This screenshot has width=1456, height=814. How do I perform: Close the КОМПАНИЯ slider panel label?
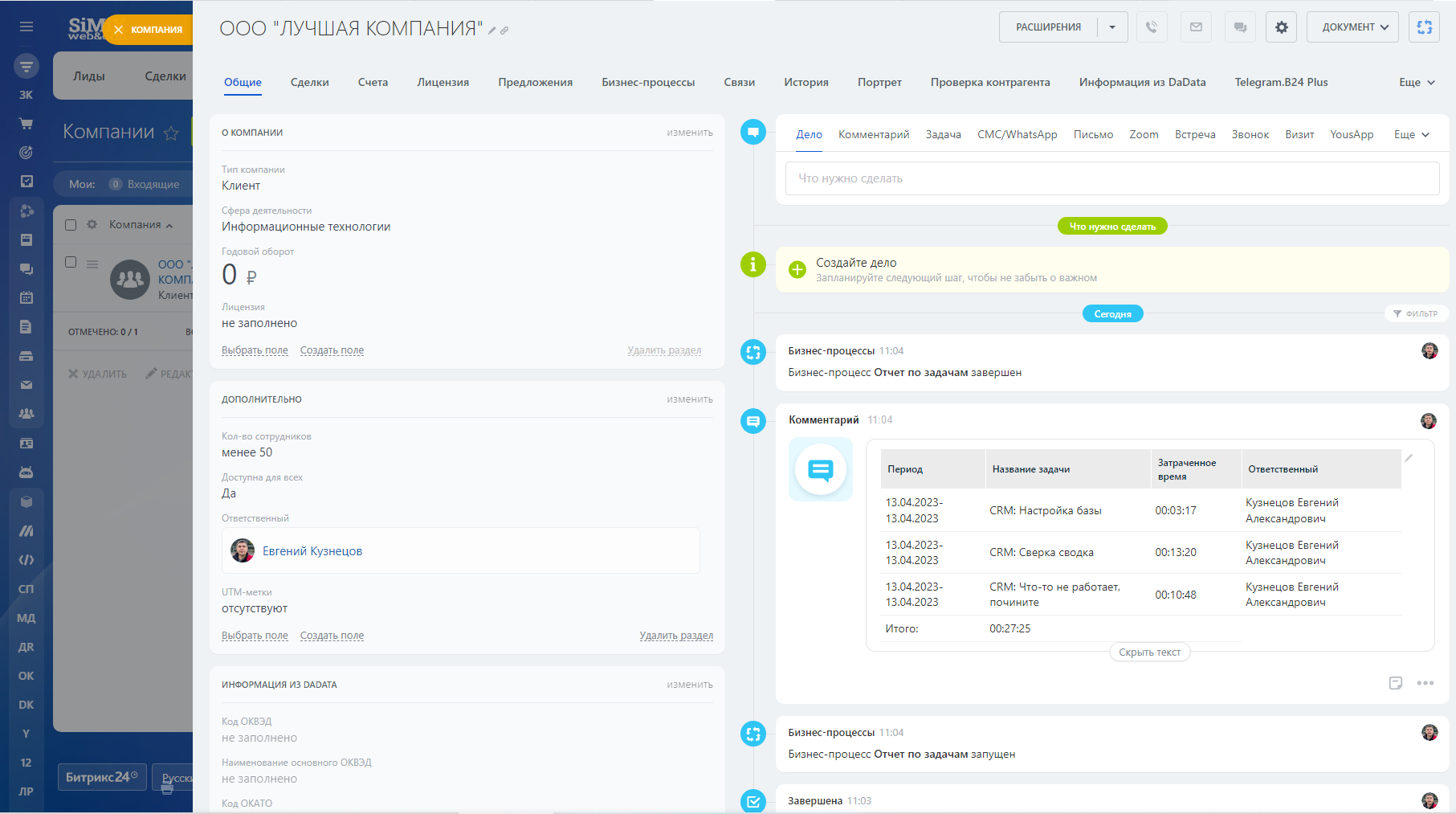[x=119, y=30]
